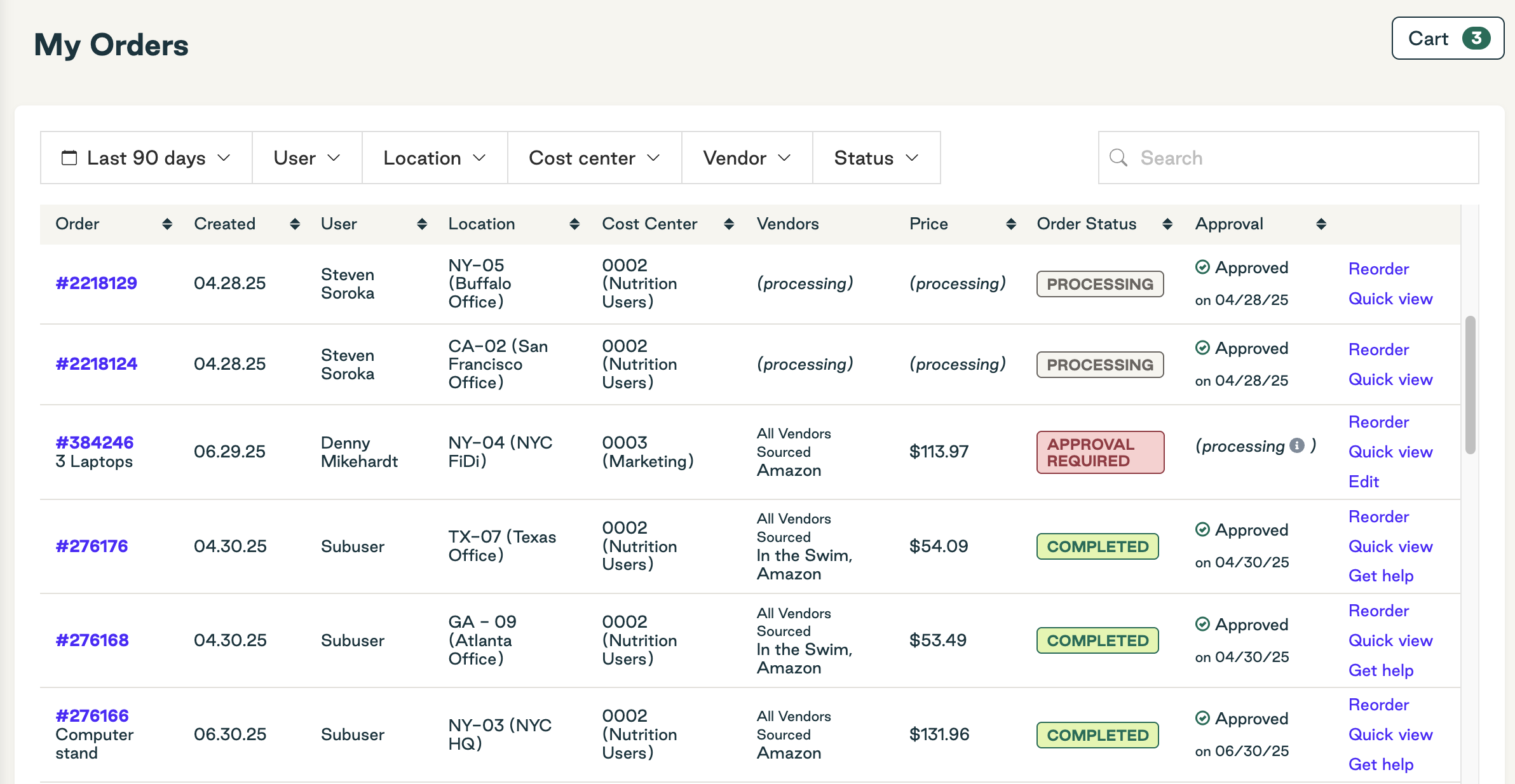Expand the Cost center filter
This screenshot has height=784, width=1515.
pos(594,157)
